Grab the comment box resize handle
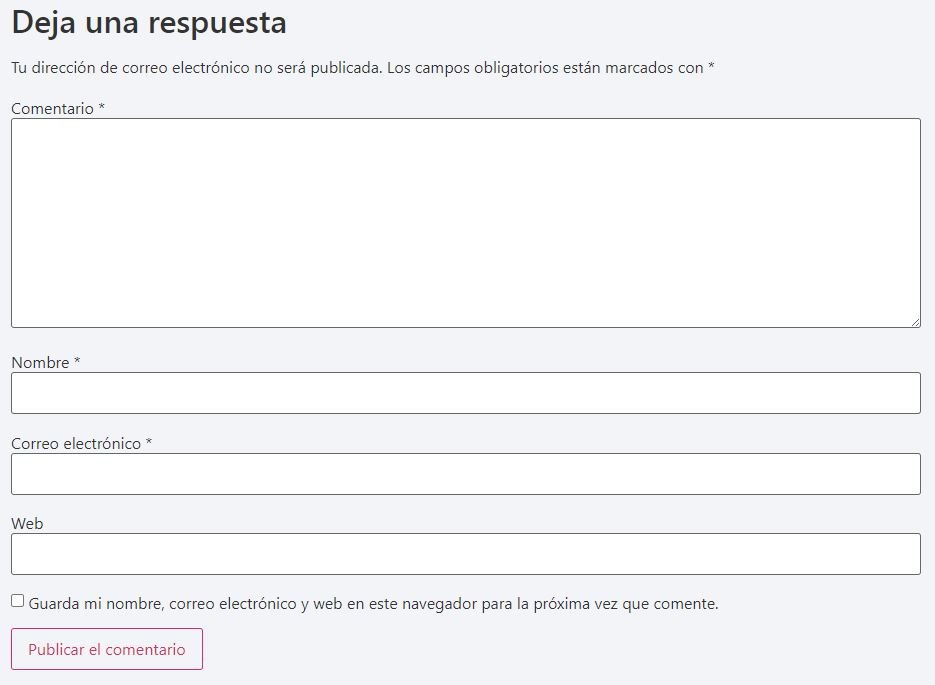This screenshot has width=935, height=685. (x=915, y=322)
